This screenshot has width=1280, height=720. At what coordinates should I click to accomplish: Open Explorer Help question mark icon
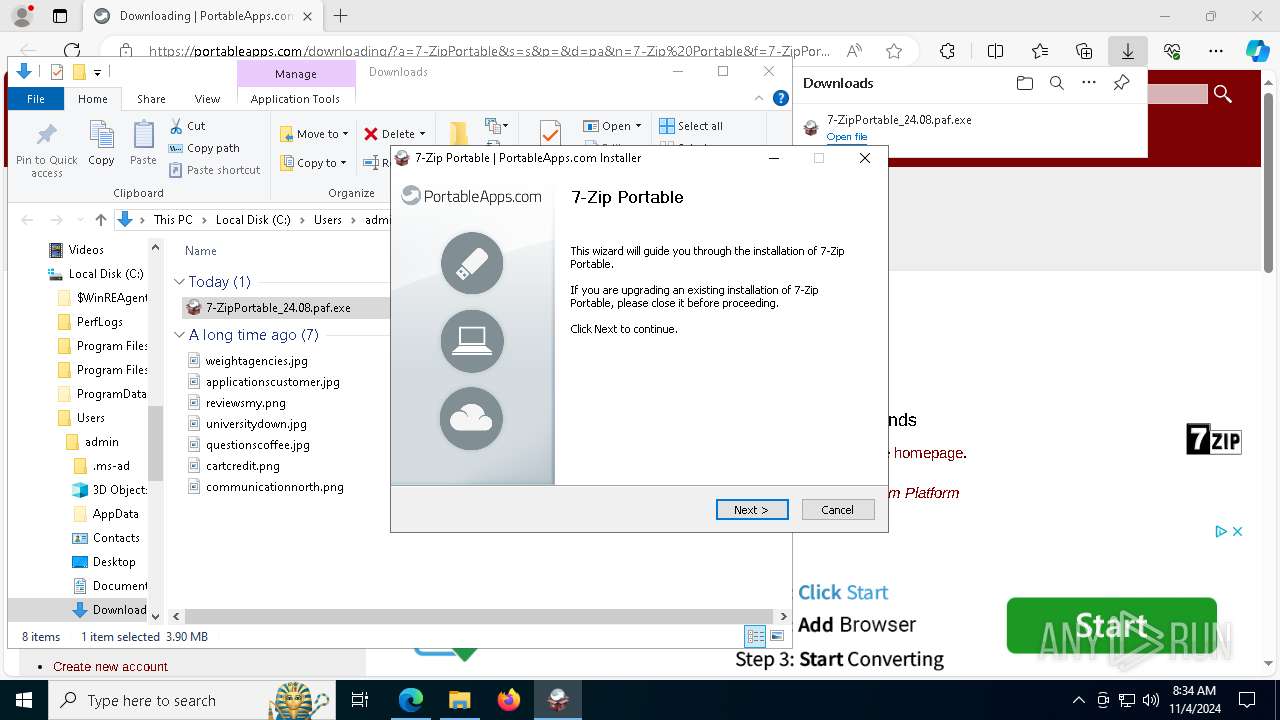tap(781, 98)
